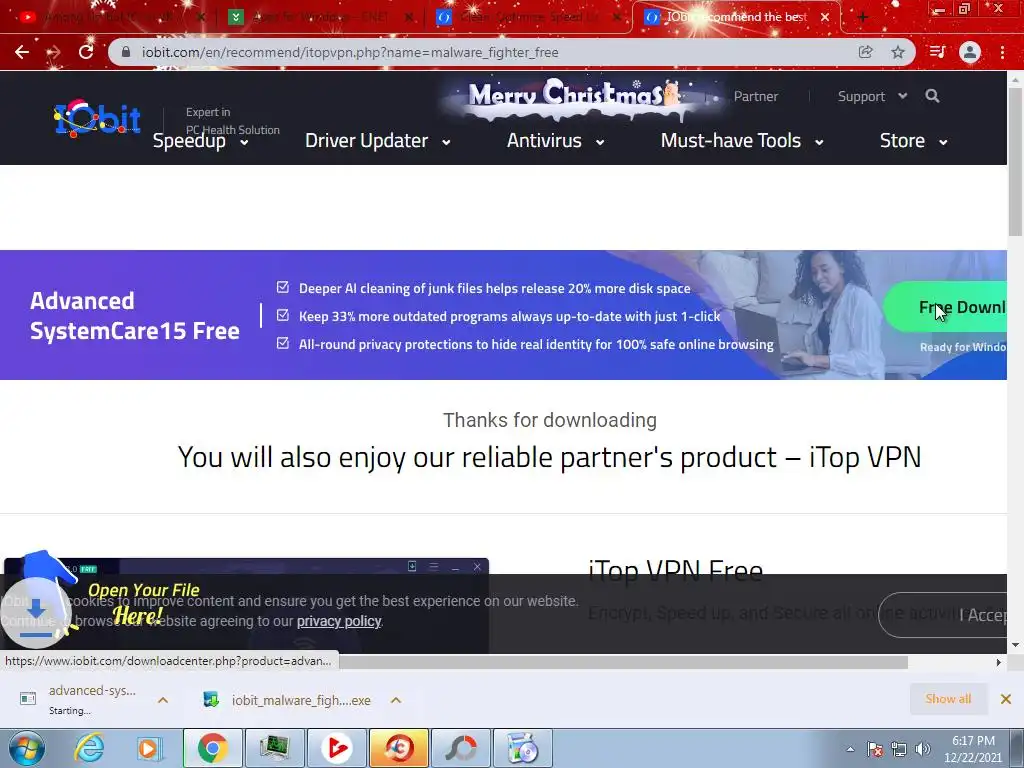
Task: Open a new browser tab
Action: [863, 18]
